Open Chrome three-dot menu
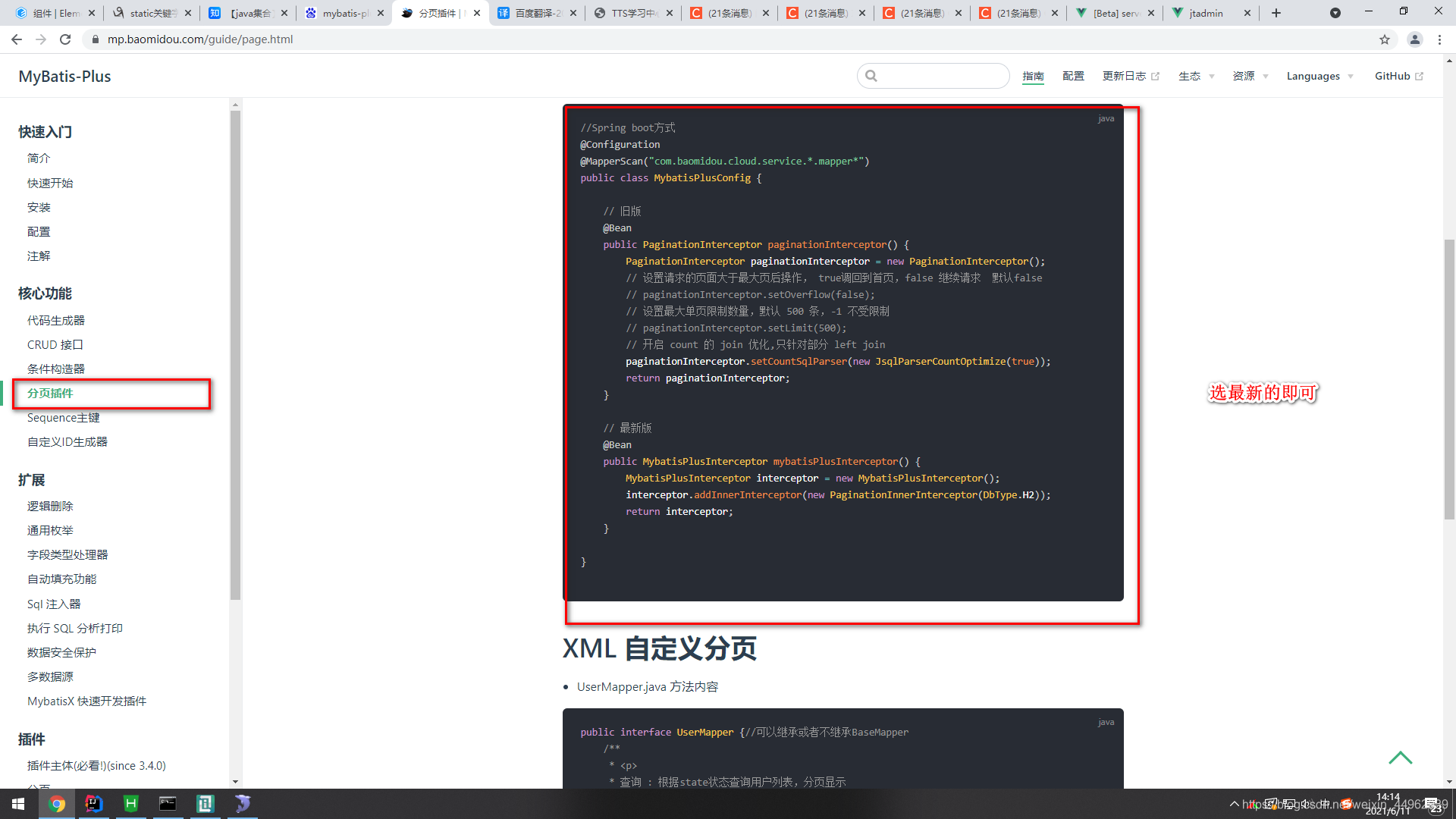Image resolution: width=1456 pixels, height=819 pixels. coord(1439,39)
